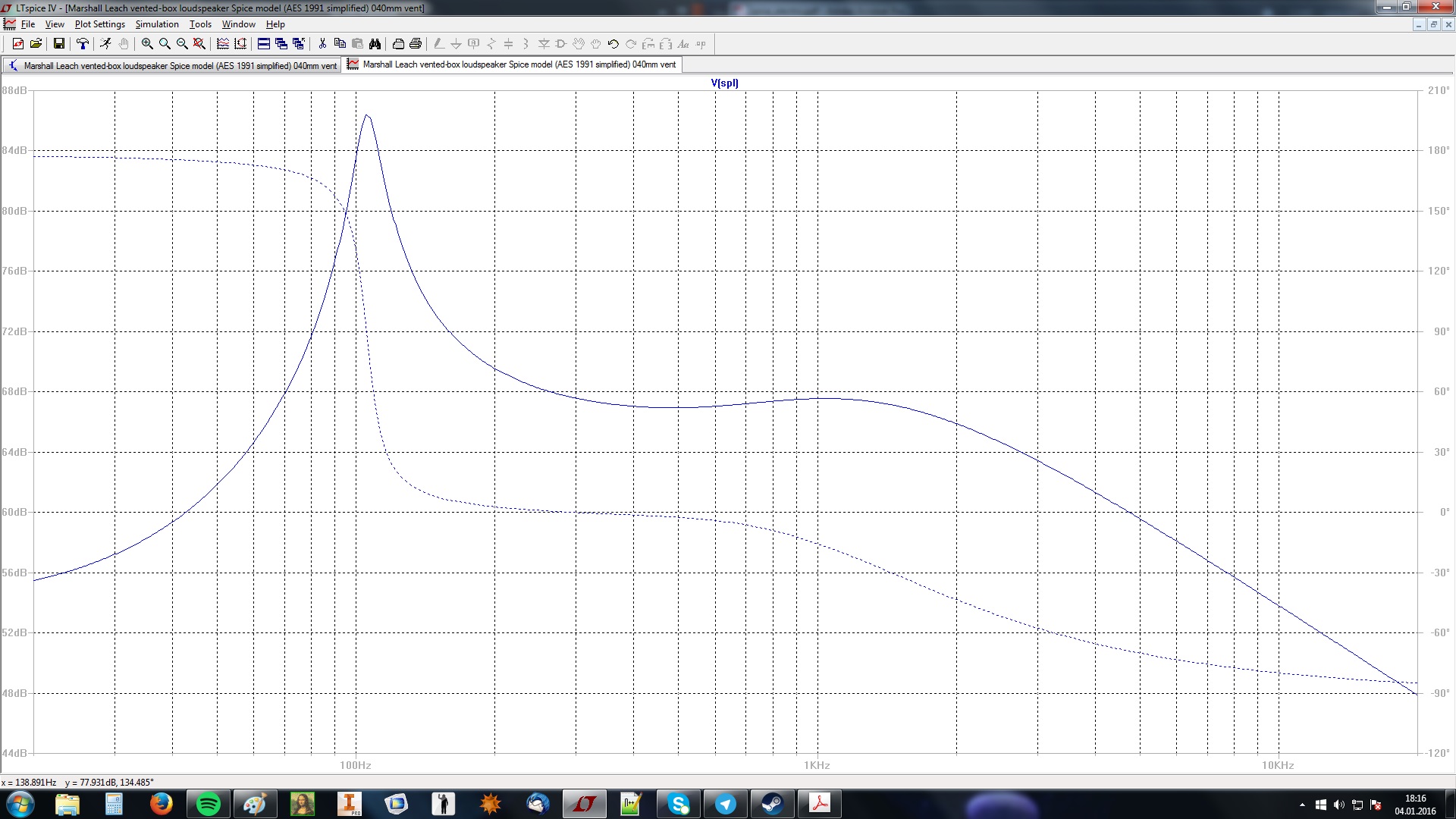The width and height of the screenshot is (1456, 819).
Task: Select the waveform plot tab
Action: (513, 64)
